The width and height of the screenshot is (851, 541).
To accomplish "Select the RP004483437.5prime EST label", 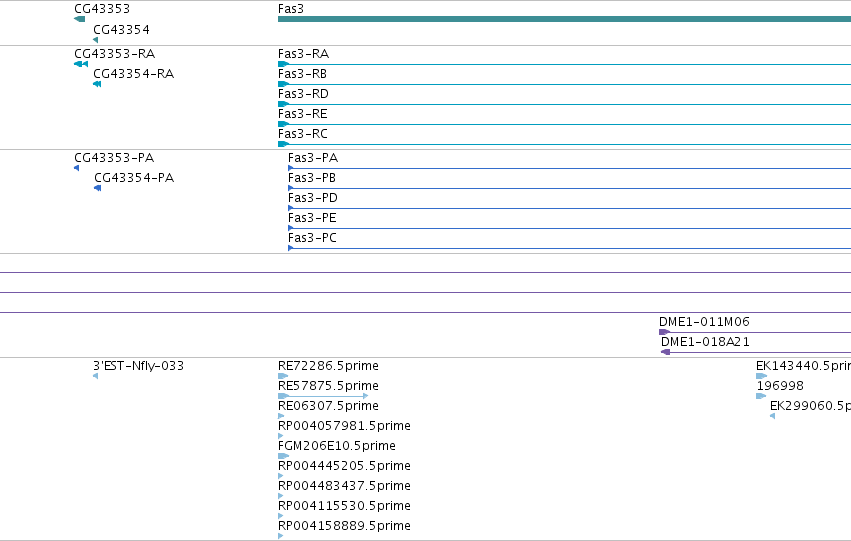I will (x=344, y=486).
